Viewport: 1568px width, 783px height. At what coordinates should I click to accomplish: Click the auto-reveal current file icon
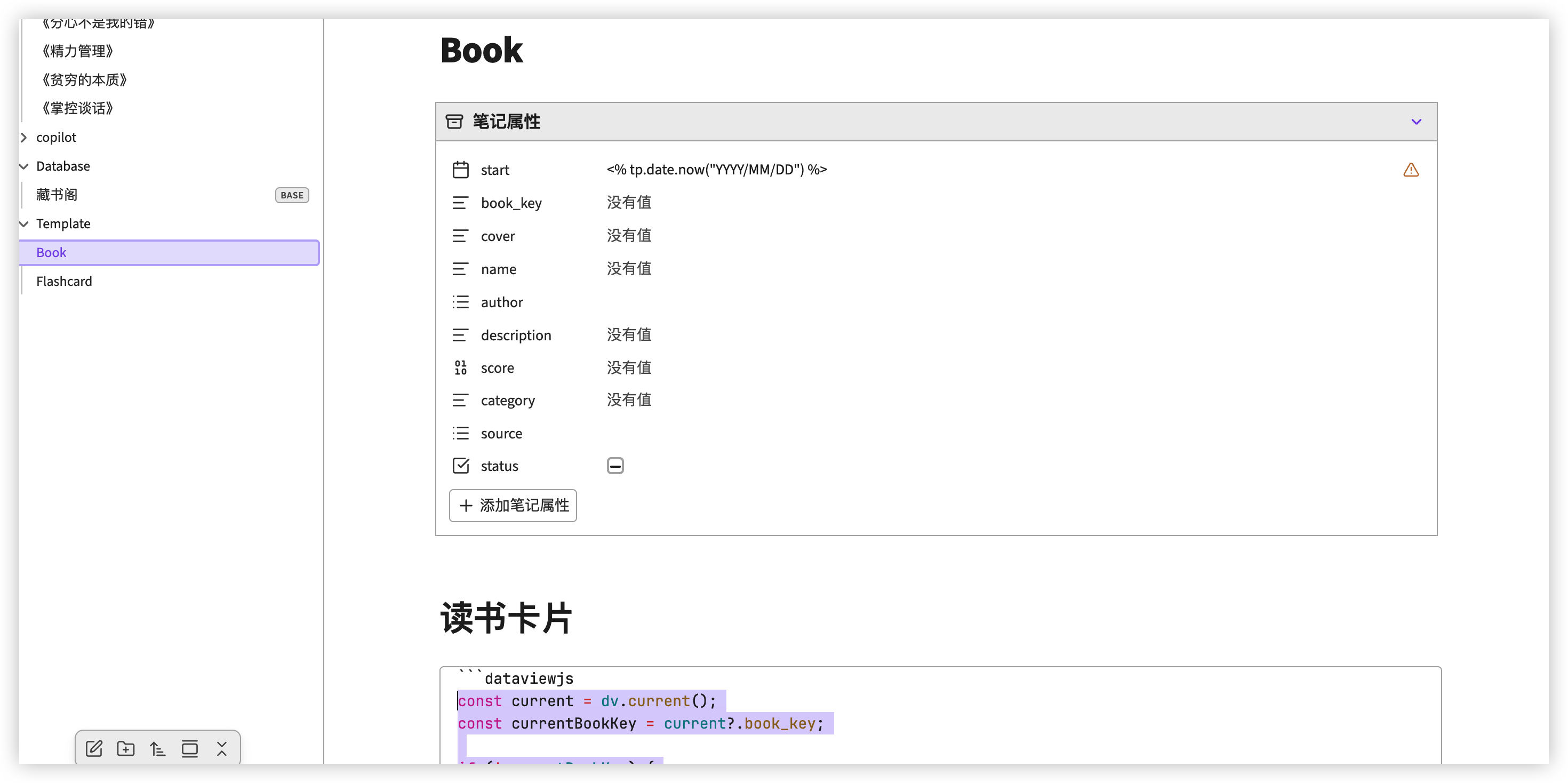tap(190, 748)
